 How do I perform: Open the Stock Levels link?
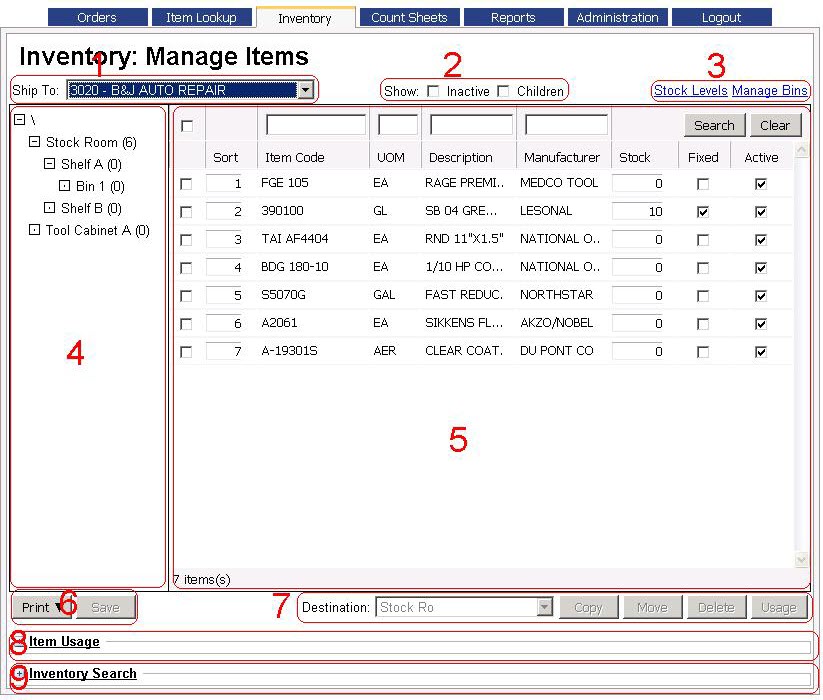tap(690, 91)
